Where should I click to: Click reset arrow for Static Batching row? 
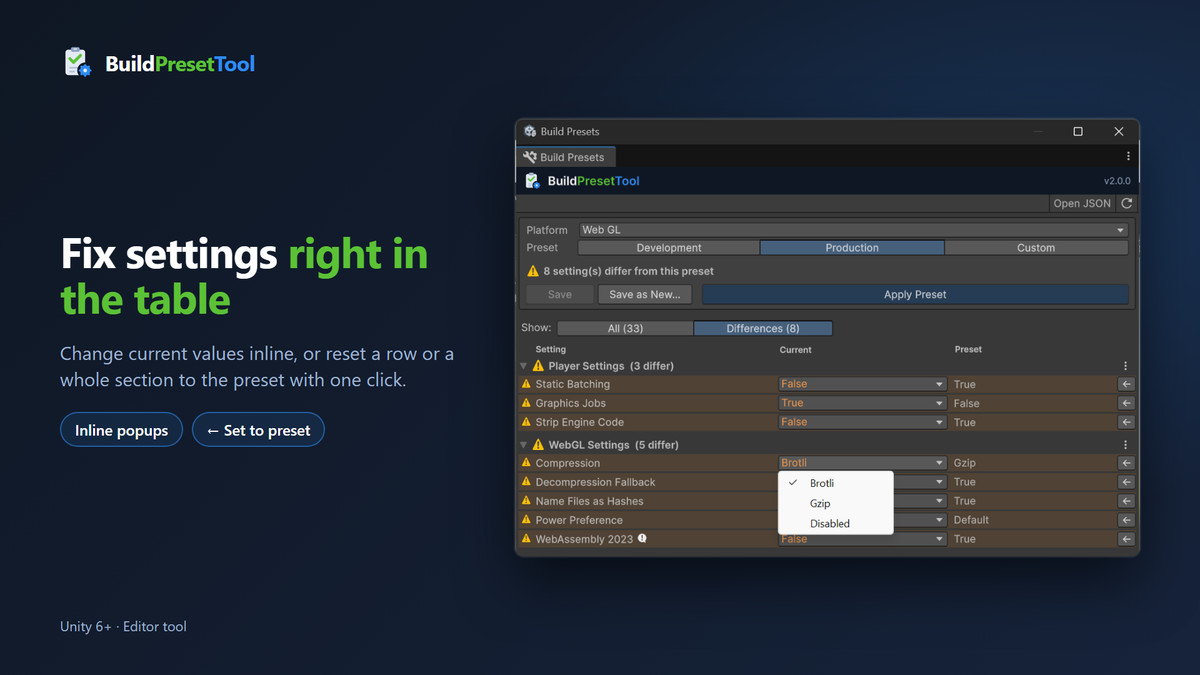[1126, 384]
